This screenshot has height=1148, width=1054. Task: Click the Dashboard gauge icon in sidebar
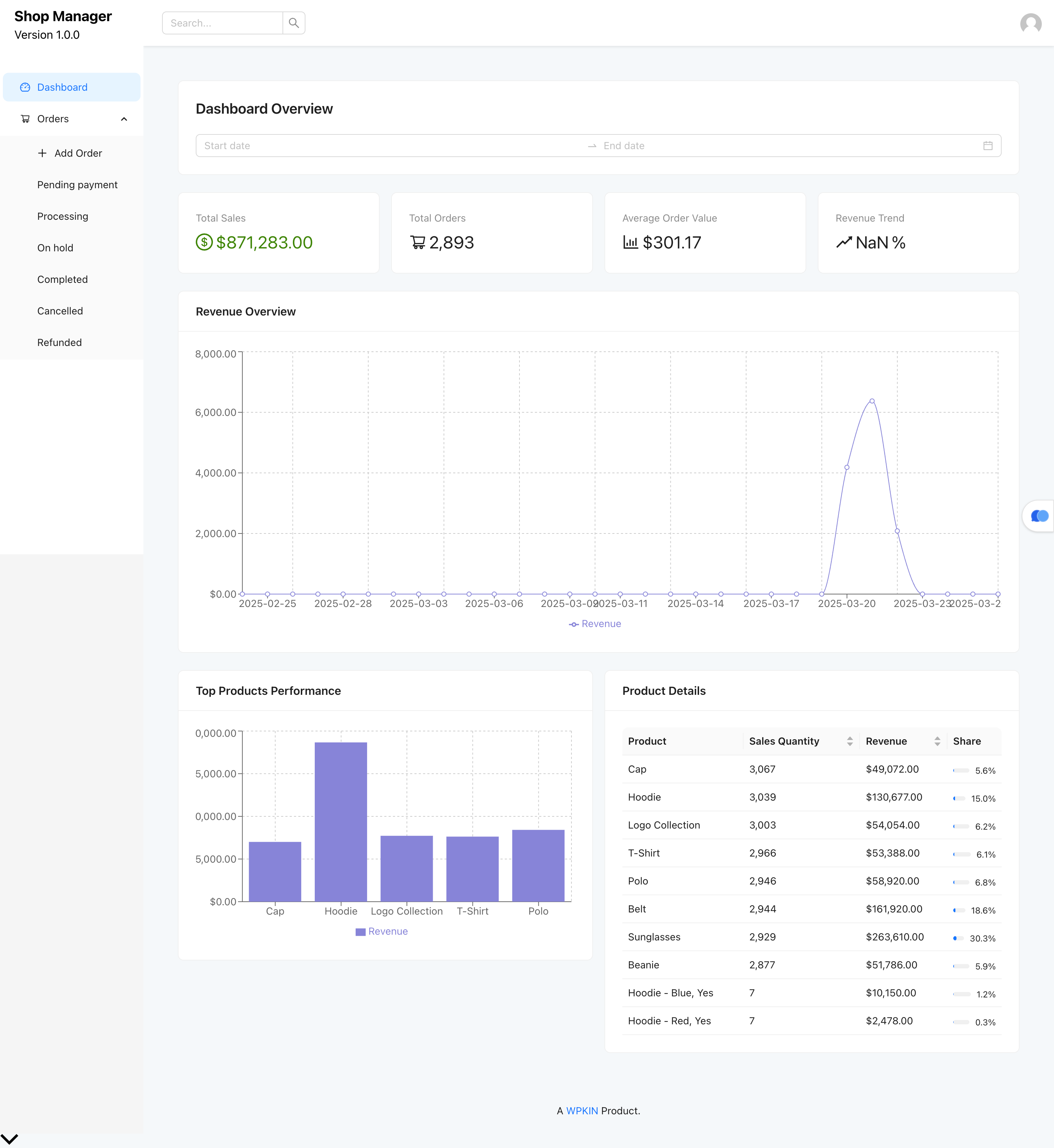click(25, 87)
